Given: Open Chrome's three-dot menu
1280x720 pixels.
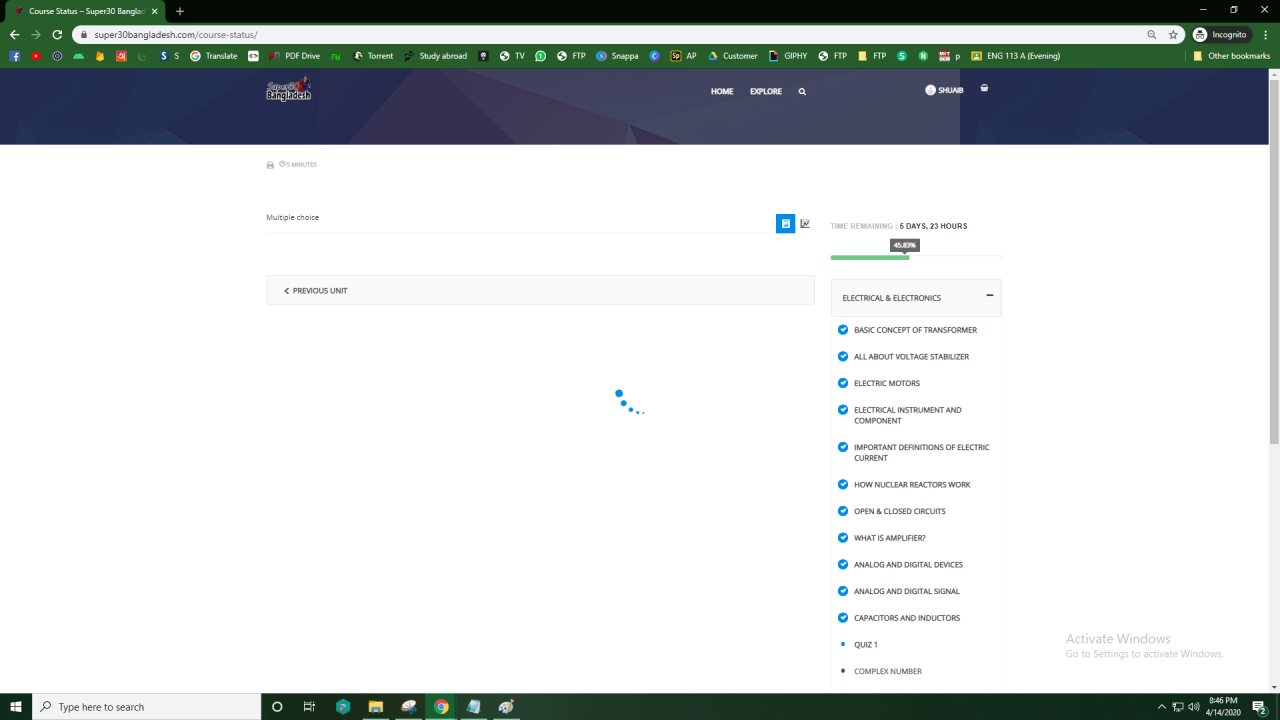Looking at the screenshot, I should point(1265,34).
